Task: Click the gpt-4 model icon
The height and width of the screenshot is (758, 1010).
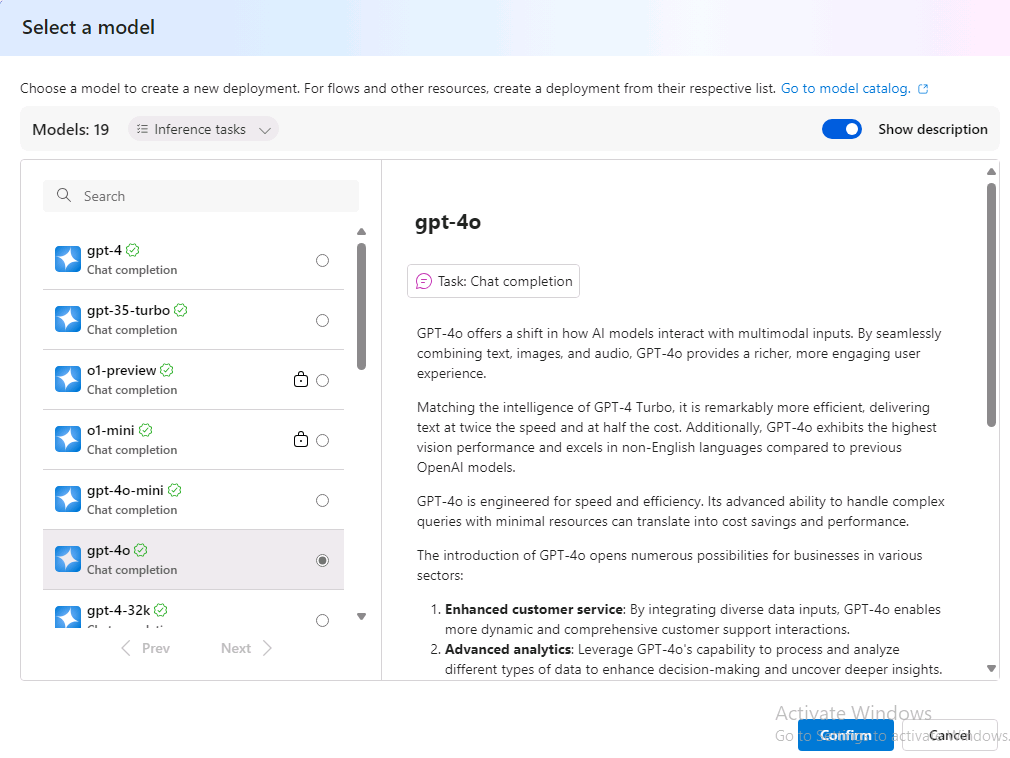Action: click(x=68, y=260)
